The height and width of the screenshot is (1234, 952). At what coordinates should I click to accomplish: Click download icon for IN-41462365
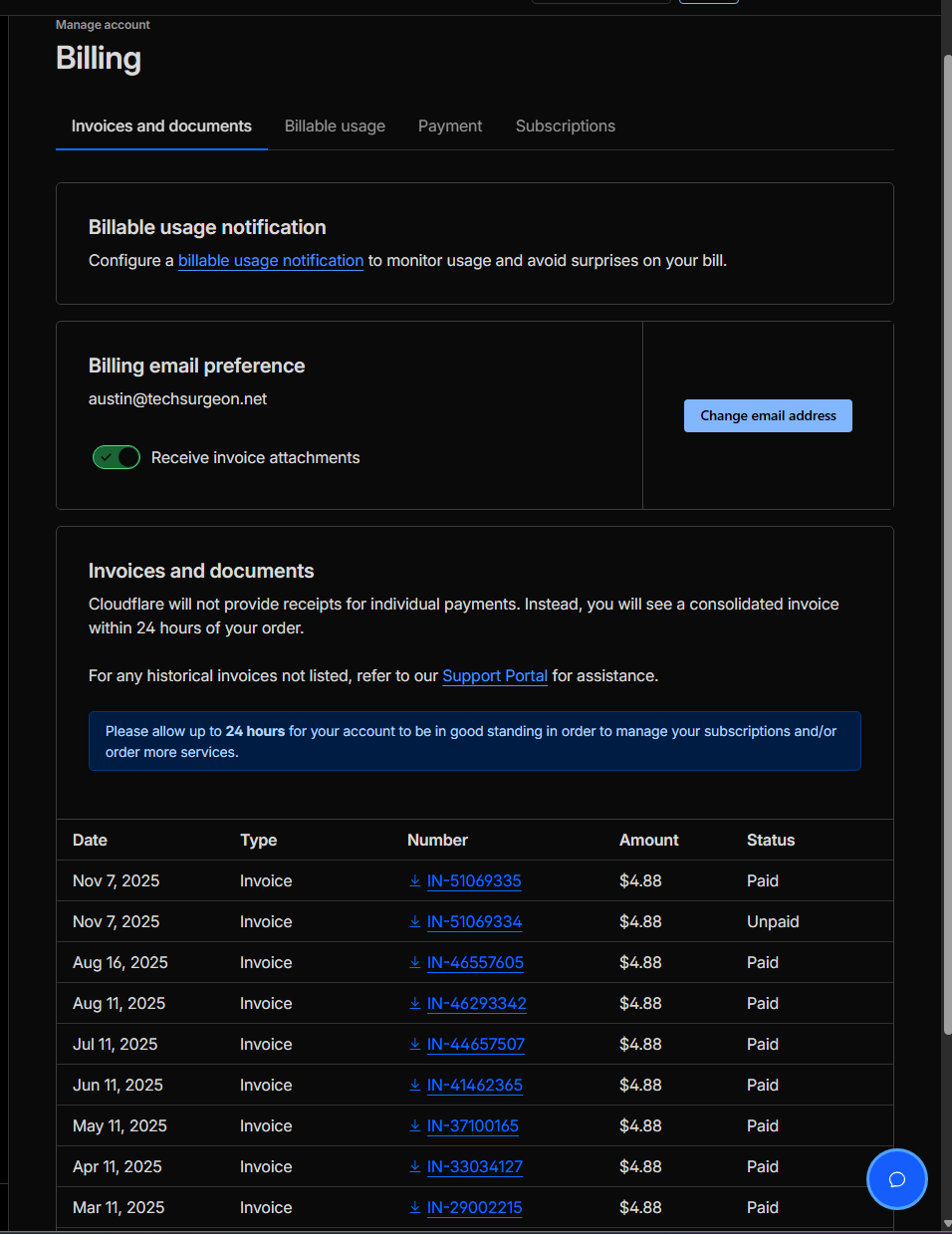[x=415, y=1085]
